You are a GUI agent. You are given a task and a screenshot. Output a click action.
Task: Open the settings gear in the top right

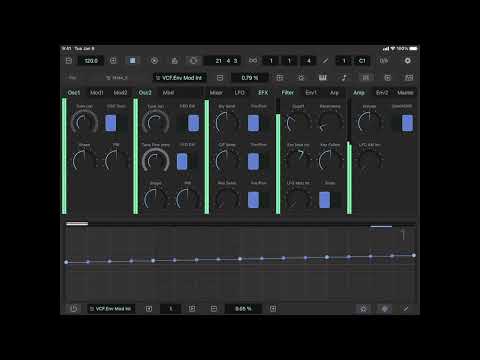(407, 61)
